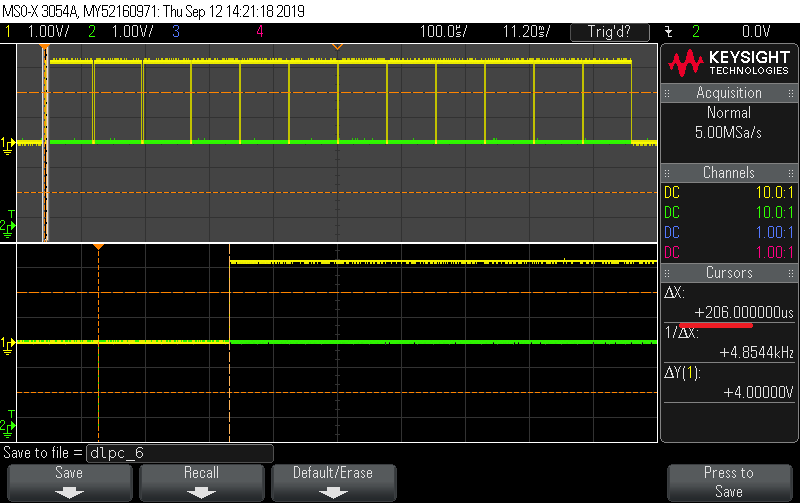Image resolution: width=800 pixels, height=503 pixels.
Task: Click the trigger source 2 indicator
Action: click(x=696, y=32)
